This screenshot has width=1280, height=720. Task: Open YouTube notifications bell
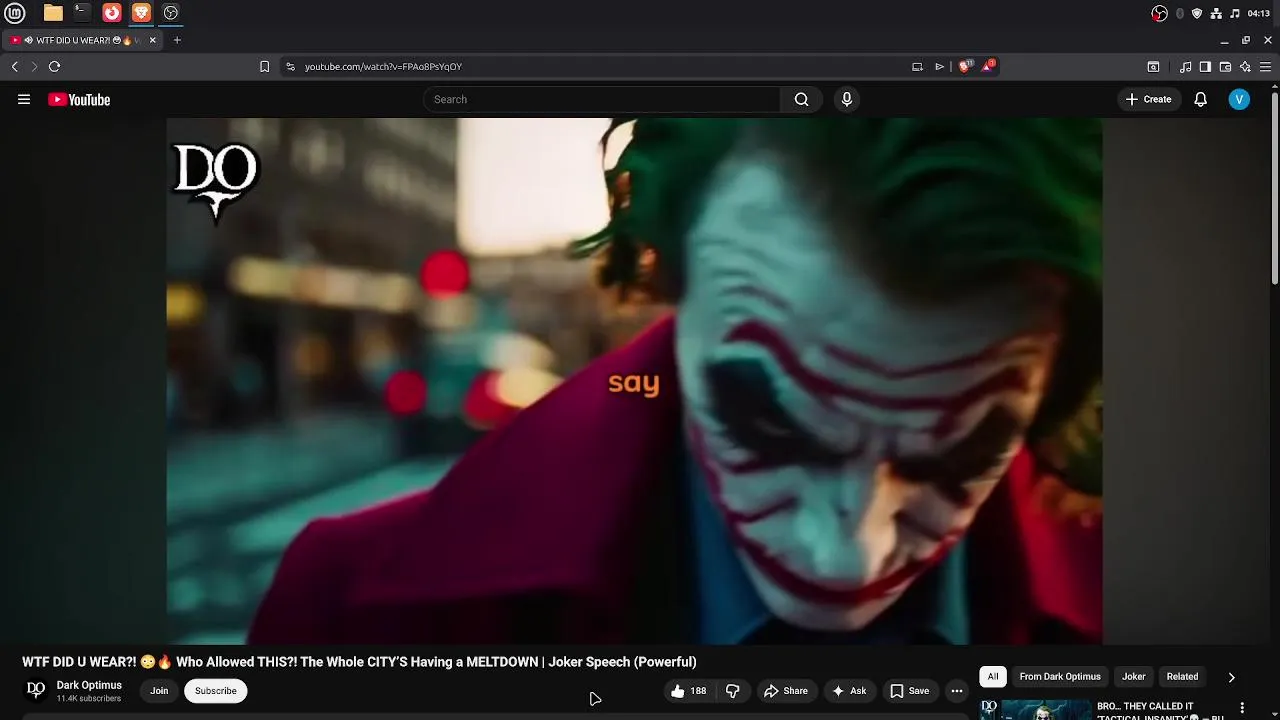pyautogui.click(x=1201, y=99)
